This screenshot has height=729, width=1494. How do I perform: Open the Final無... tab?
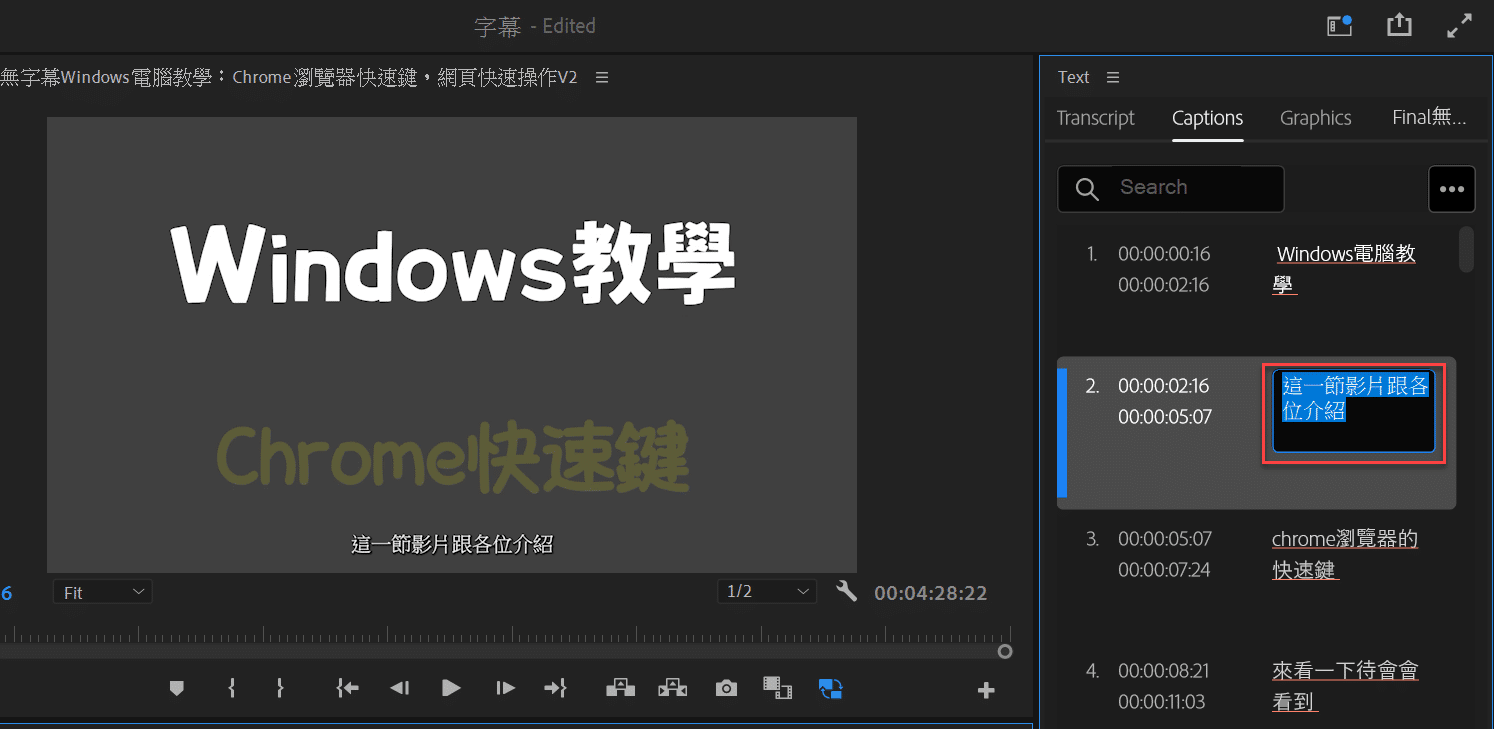1430,118
